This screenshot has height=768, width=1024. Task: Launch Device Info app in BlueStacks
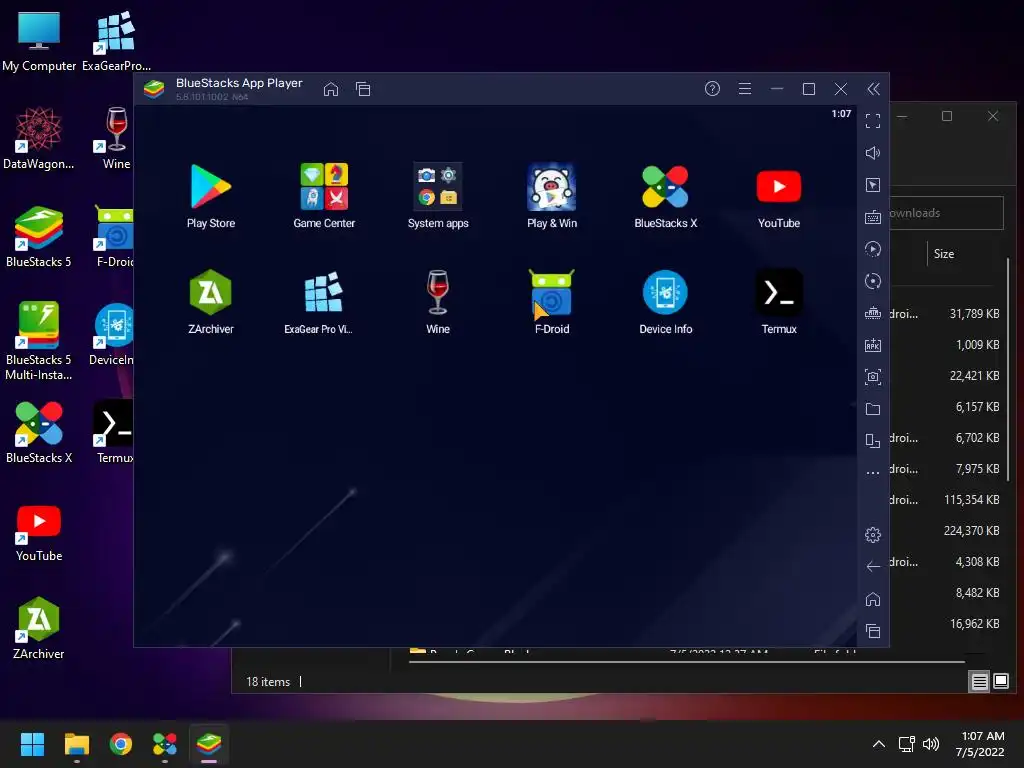pyautogui.click(x=665, y=302)
